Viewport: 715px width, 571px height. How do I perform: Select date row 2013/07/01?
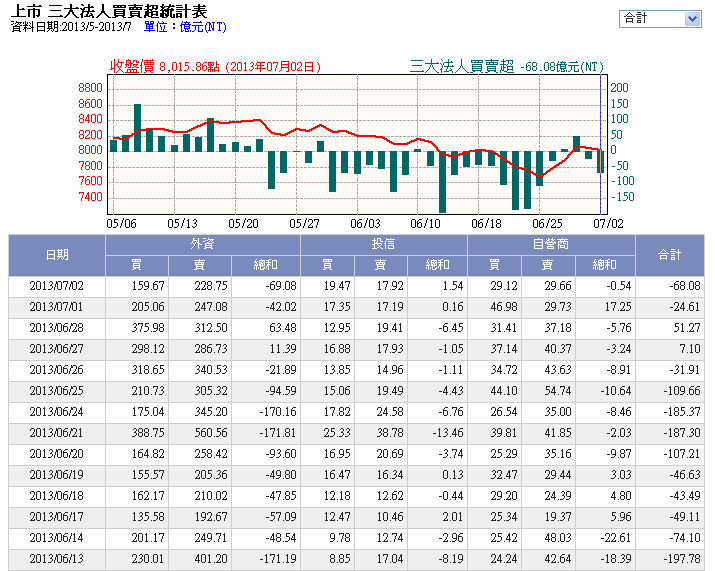pos(356,307)
